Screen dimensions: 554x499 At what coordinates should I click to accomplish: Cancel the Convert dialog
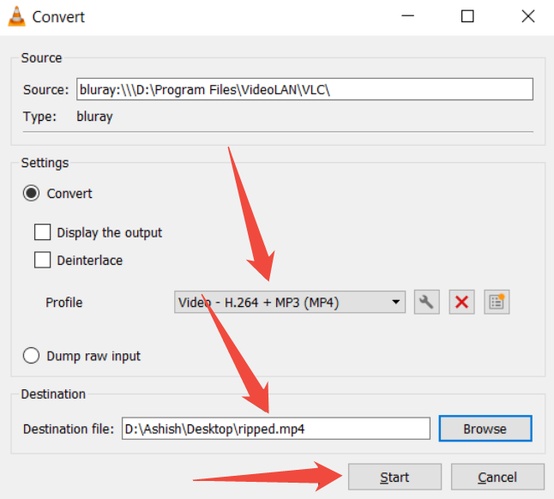point(497,477)
